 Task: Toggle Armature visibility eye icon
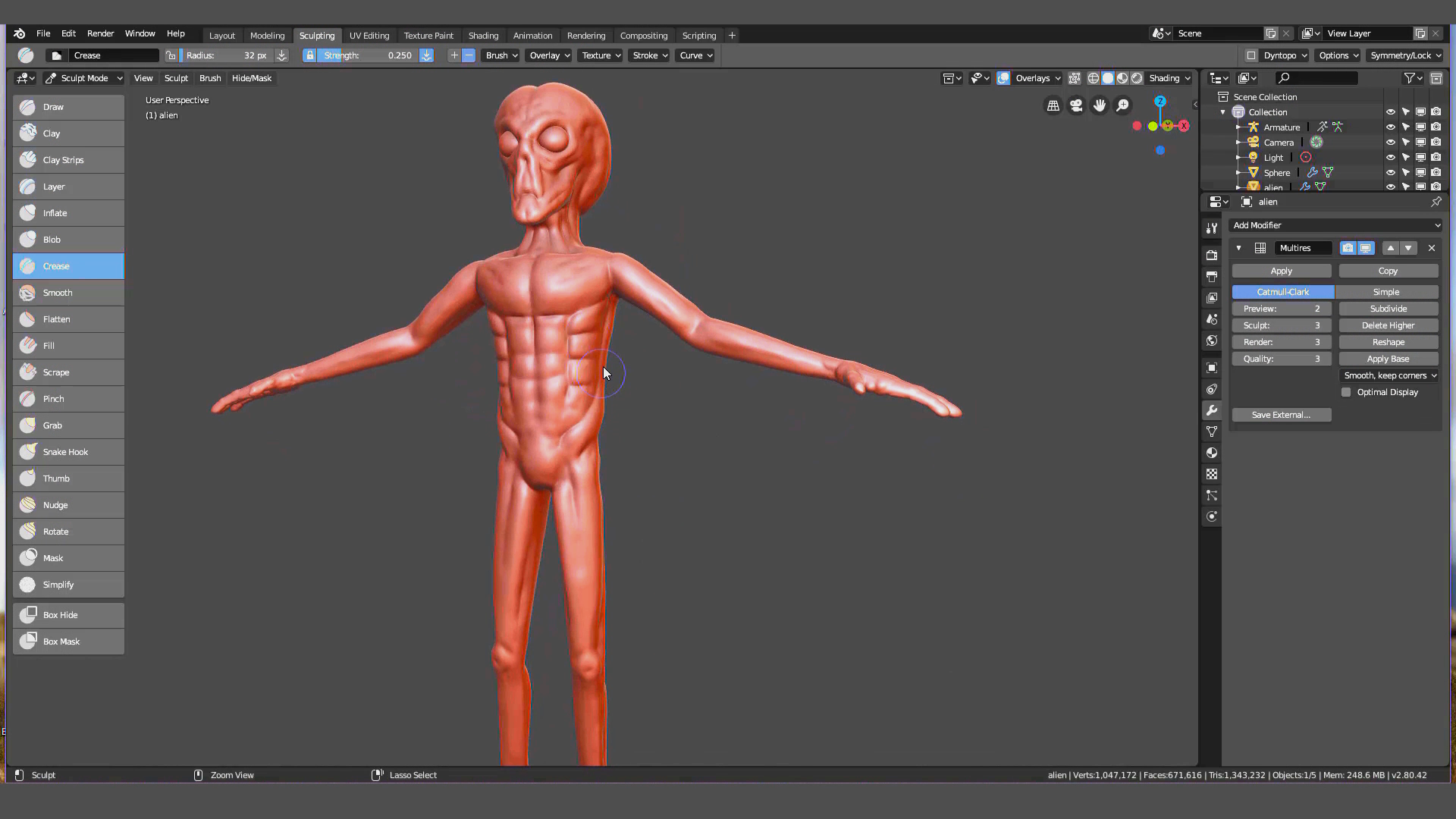pyautogui.click(x=1391, y=127)
